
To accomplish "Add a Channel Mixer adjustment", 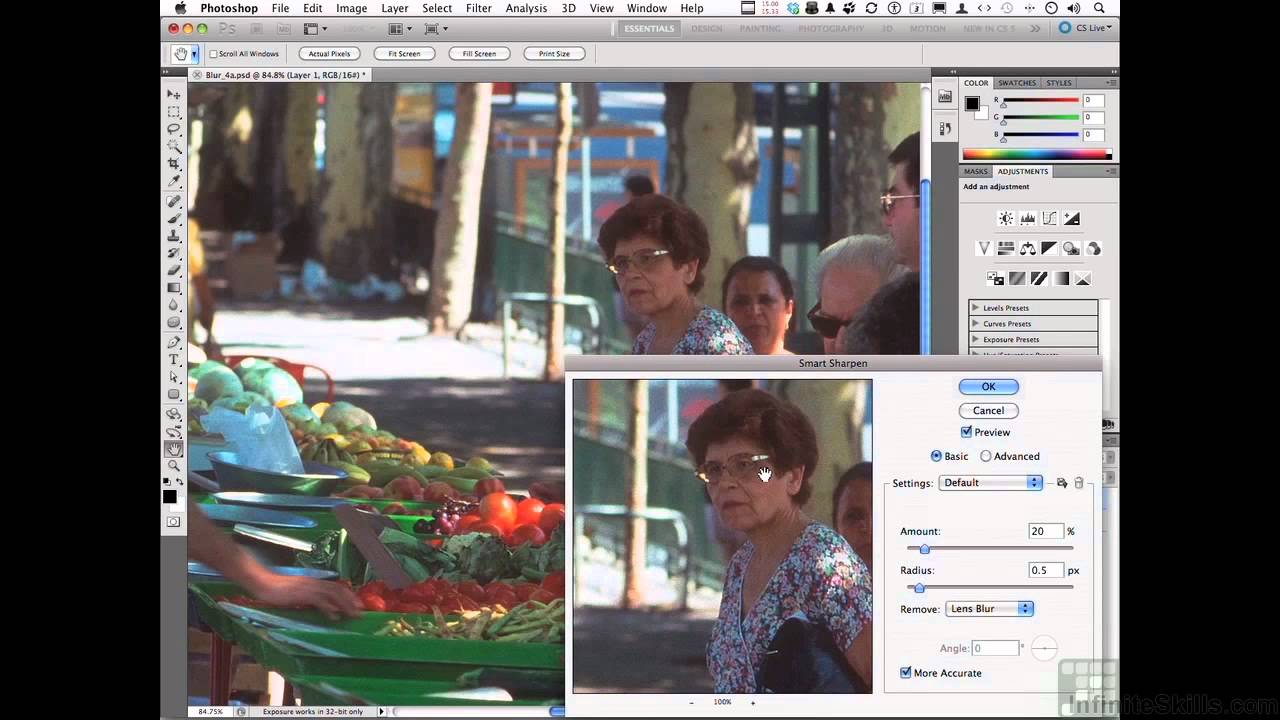I will pyautogui.click(x=1093, y=248).
